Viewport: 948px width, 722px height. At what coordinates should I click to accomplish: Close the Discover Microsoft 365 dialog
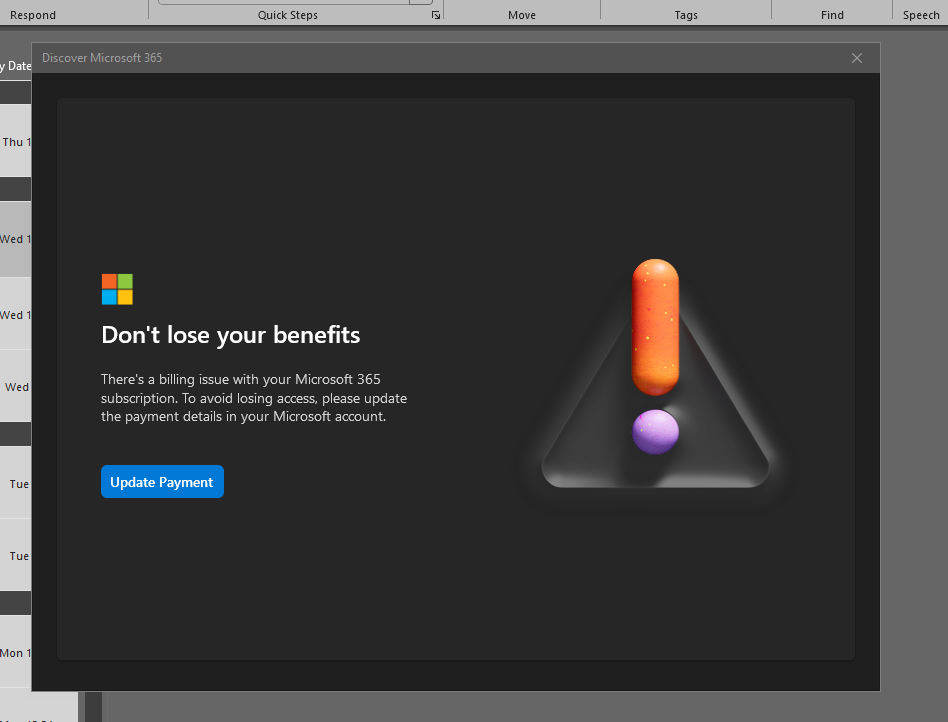[x=857, y=58]
